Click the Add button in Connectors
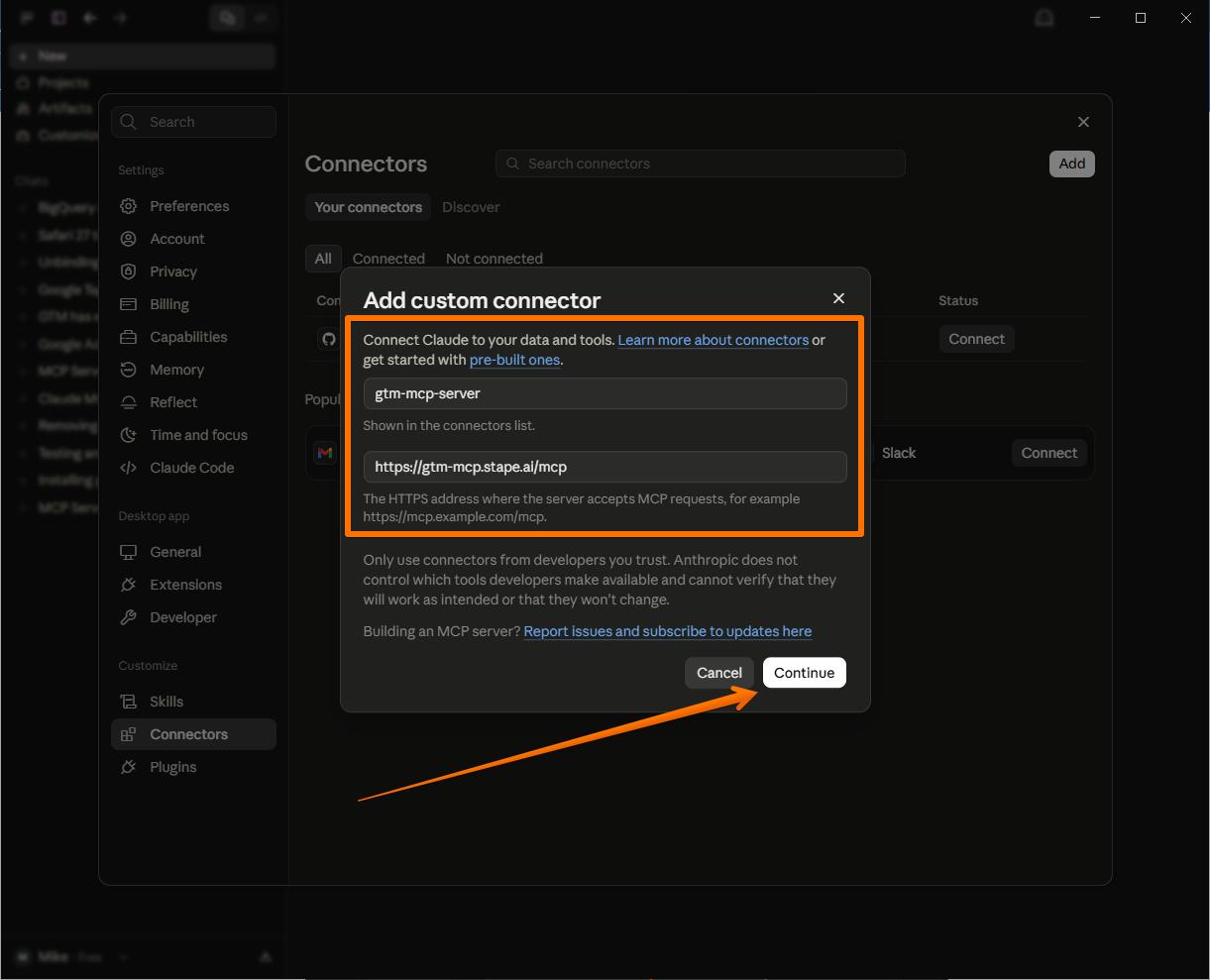The height and width of the screenshot is (980, 1210). 1071,163
